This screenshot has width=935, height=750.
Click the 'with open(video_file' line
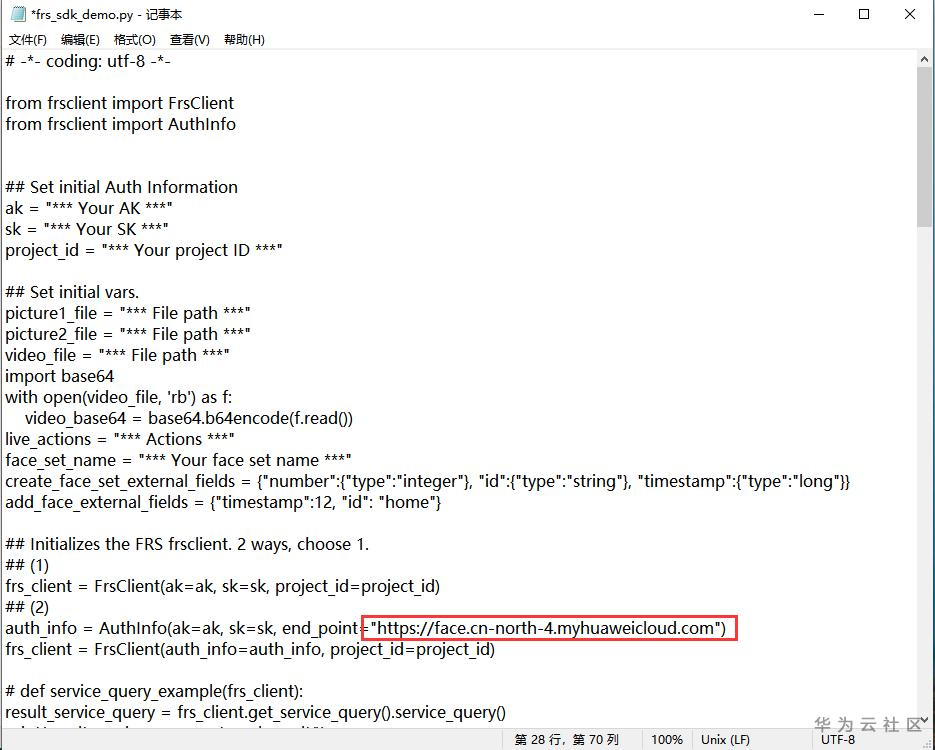click(119, 397)
